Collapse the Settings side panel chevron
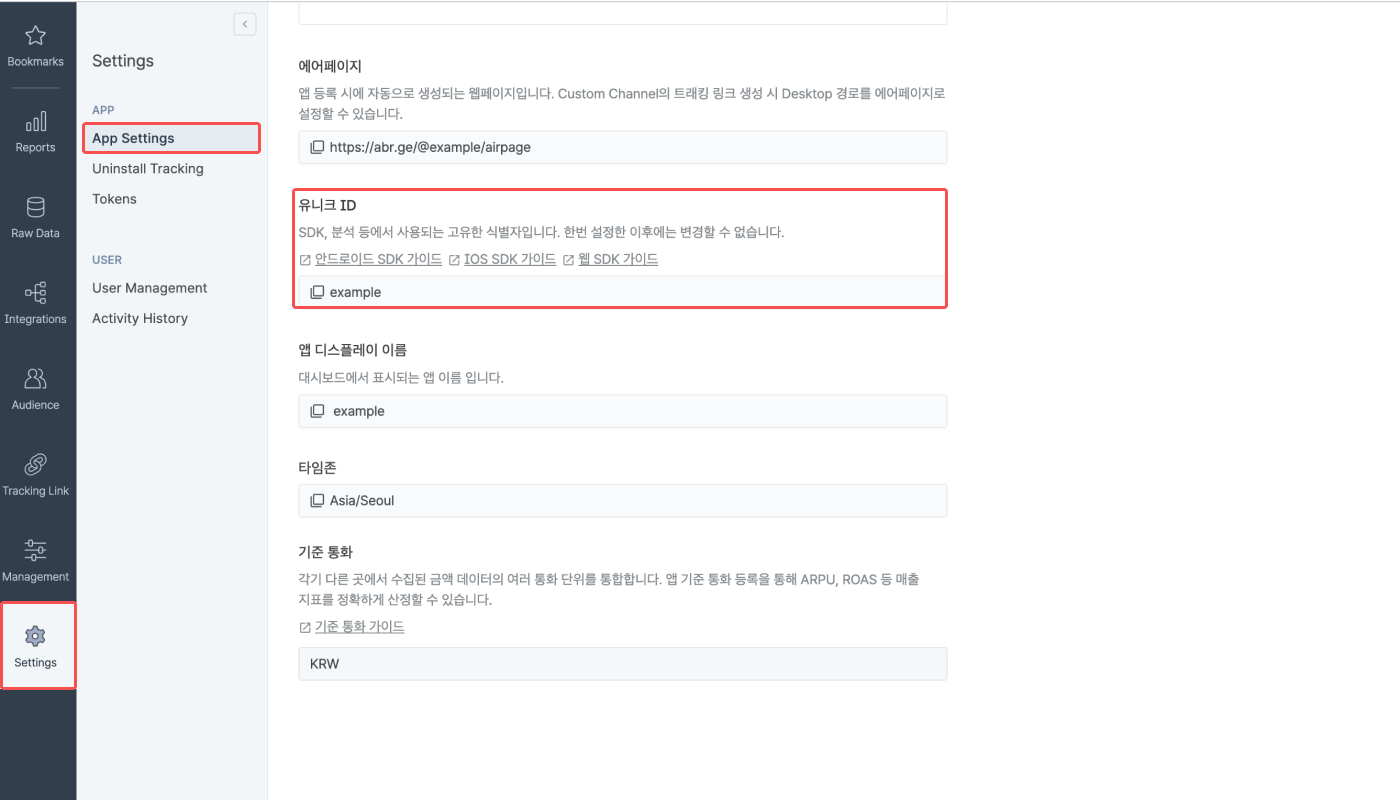1400x800 pixels. click(245, 24)
